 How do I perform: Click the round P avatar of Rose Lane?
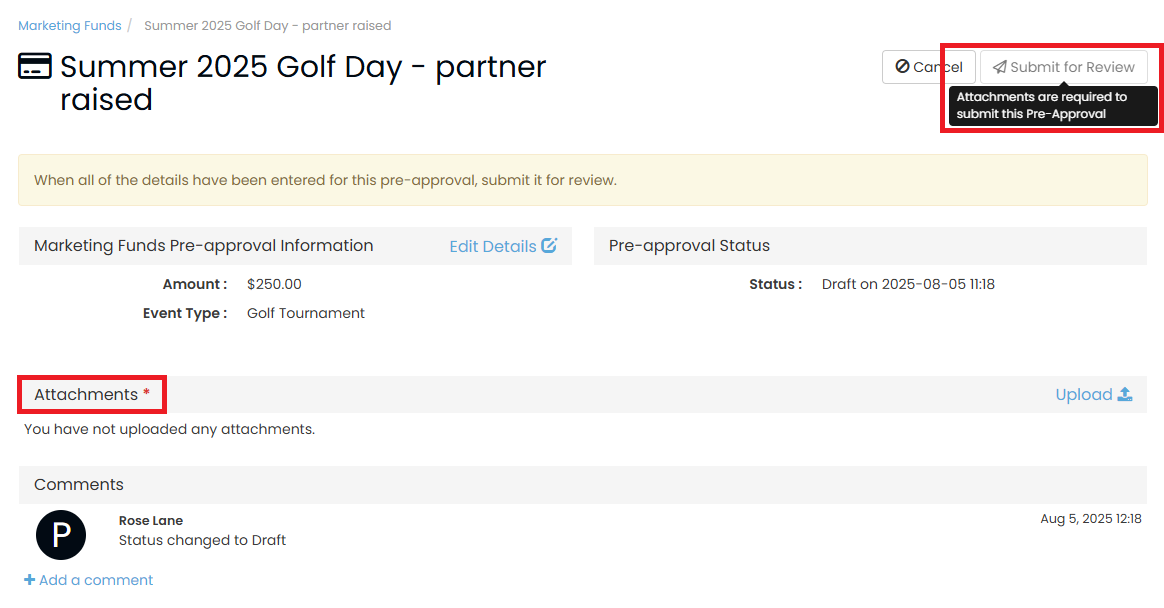61,535
